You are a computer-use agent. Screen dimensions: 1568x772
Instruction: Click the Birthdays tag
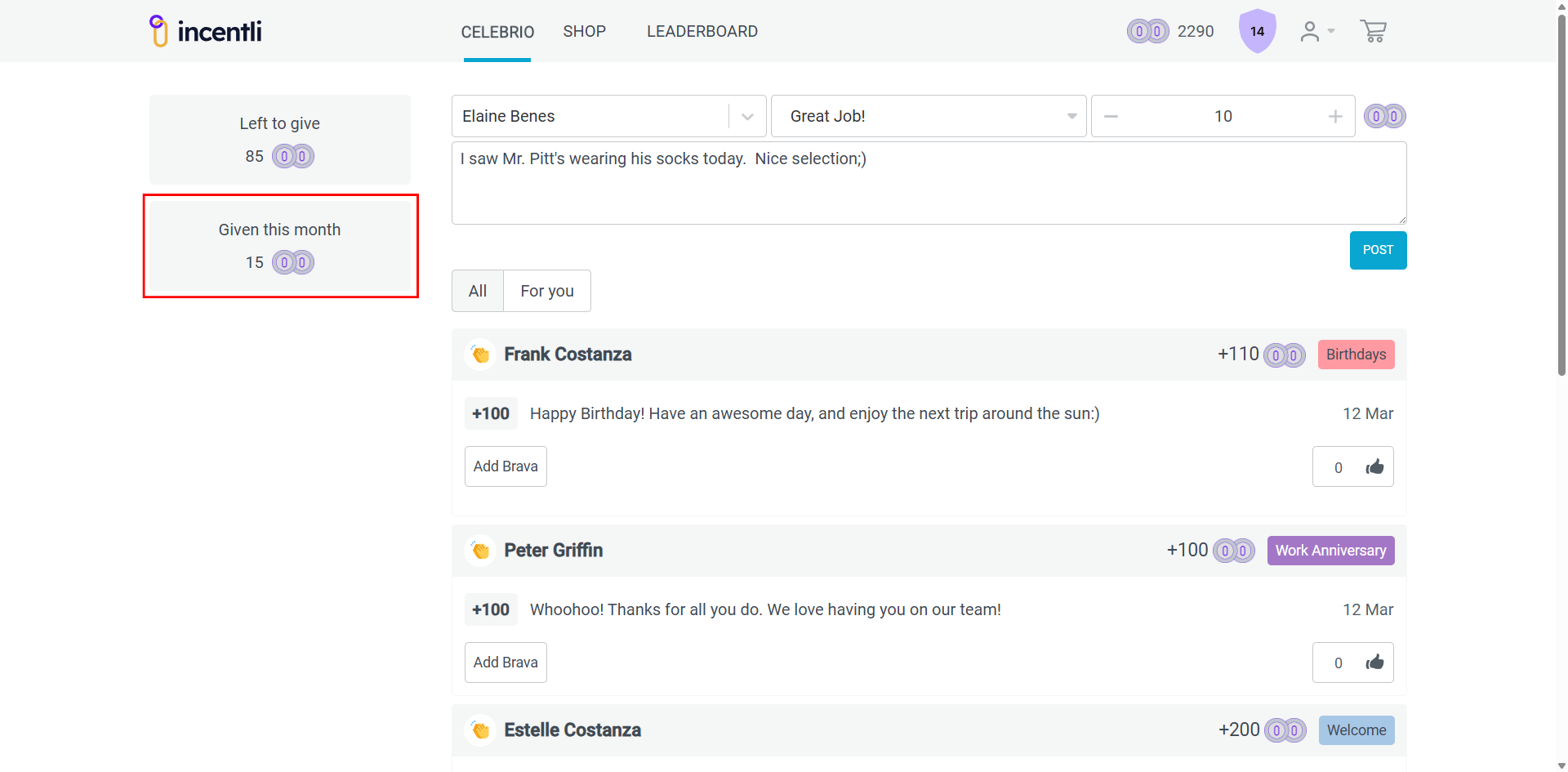click(1356, 355)
